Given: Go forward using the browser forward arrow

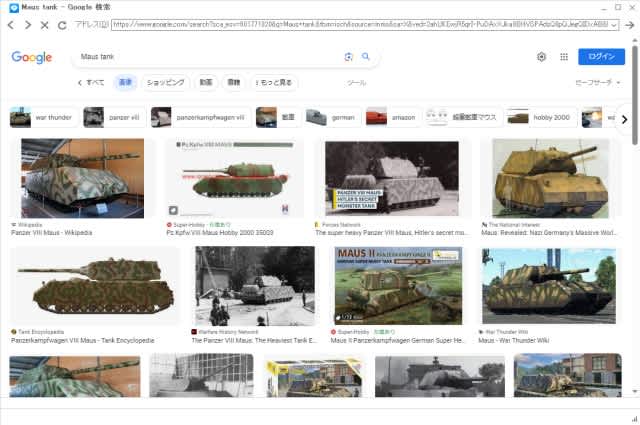Looking at the screenshot, I should (x=27, y=25).
